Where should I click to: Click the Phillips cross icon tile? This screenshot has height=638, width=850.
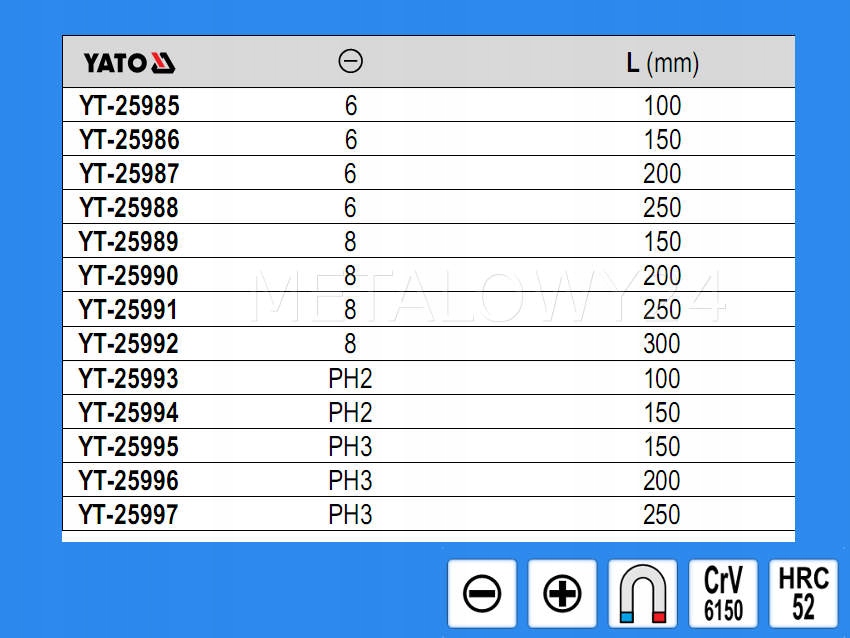pos(562,594)
